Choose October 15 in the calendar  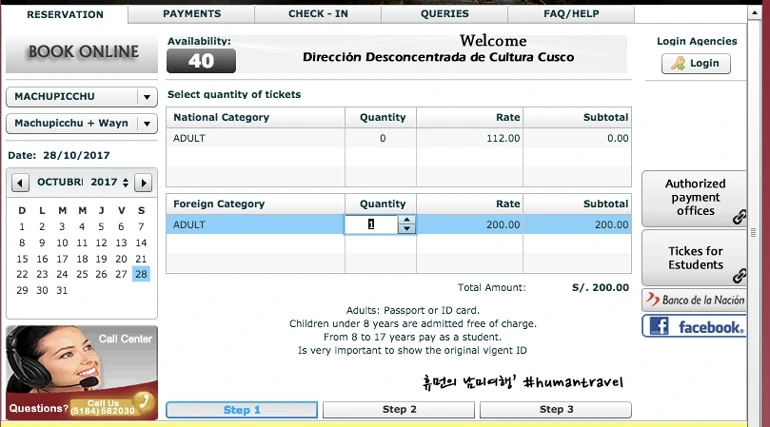click(22, 259)
